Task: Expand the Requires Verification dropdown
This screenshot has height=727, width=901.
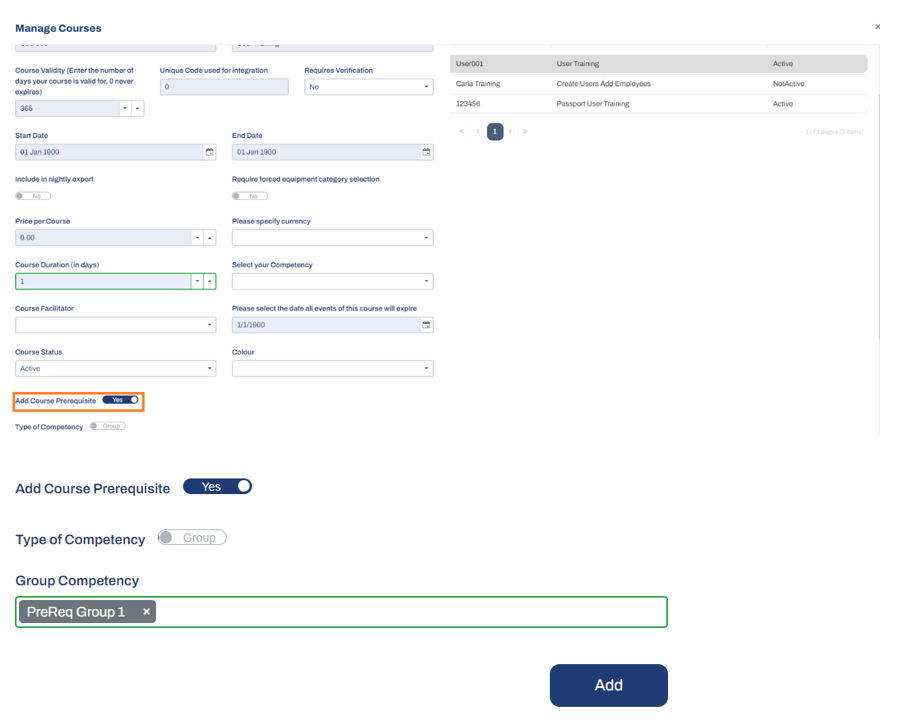Action: pos(369,87)
